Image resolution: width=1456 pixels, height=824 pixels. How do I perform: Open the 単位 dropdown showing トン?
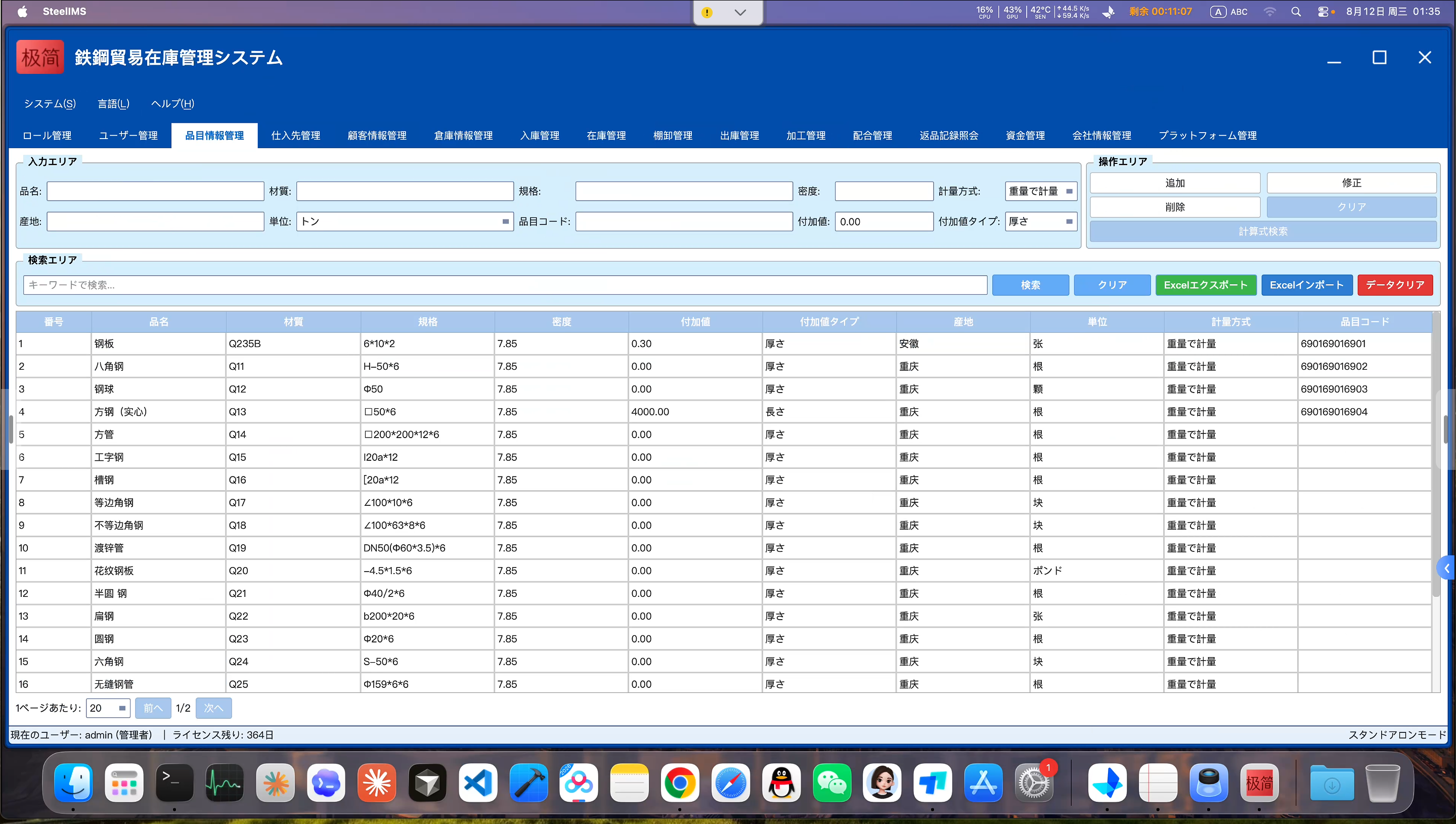click(405, 221)
